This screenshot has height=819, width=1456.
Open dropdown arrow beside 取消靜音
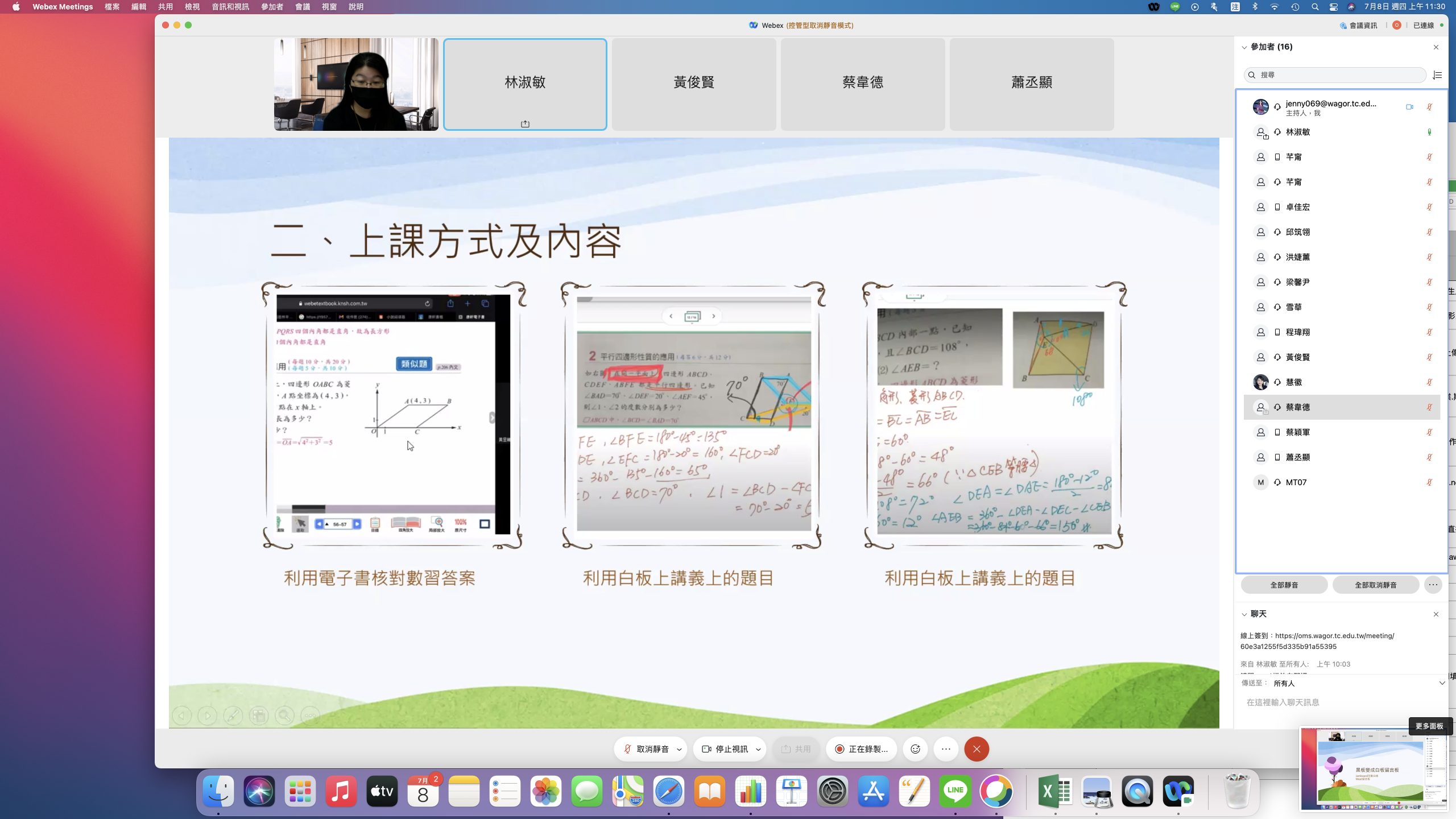click(x=679, y=750)
